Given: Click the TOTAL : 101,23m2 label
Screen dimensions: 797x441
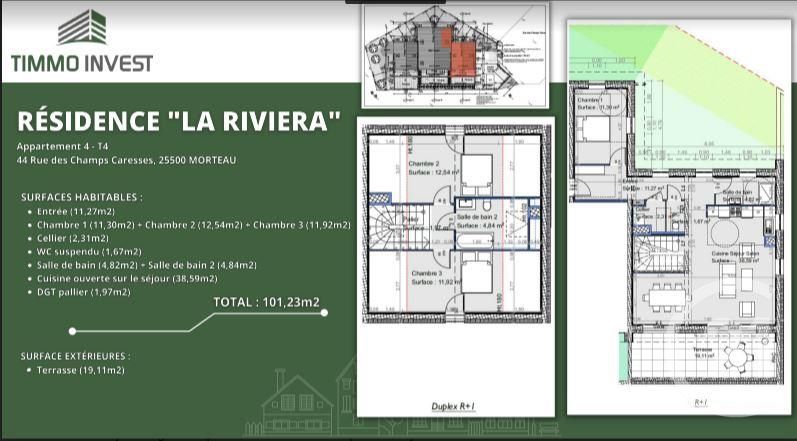Looking at the screenshot, I should tap(266, 302).
